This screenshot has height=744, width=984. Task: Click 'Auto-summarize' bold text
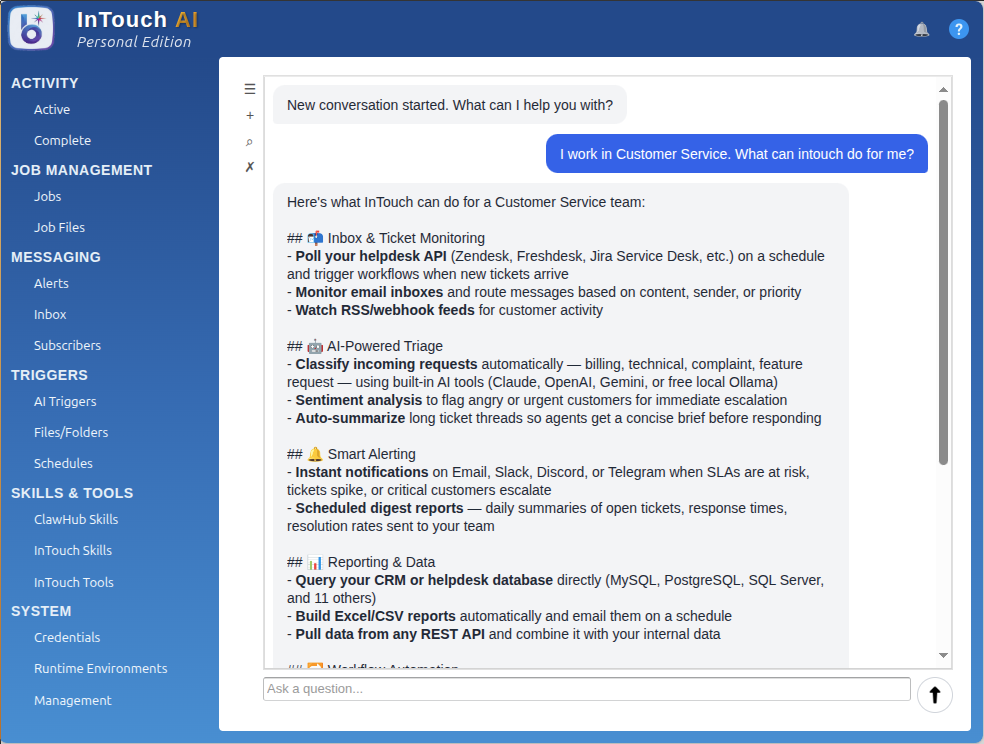pos(350,418)
